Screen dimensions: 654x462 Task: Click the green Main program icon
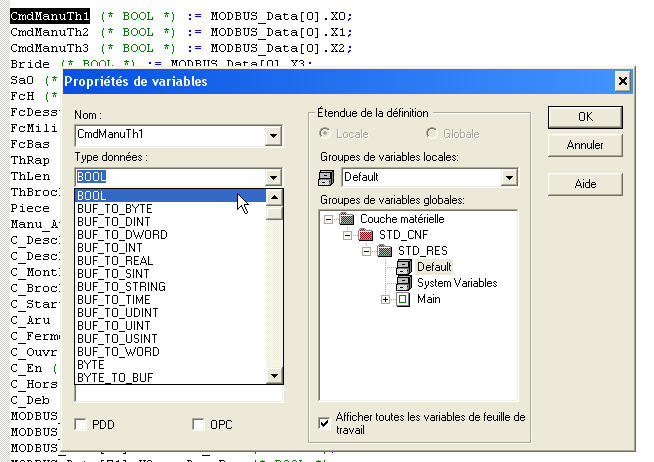pyautogui.click(x=403, y=299)
